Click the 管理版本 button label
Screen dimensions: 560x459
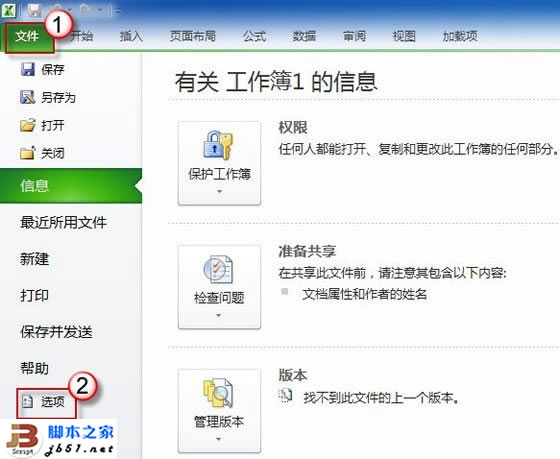(219, 421)
